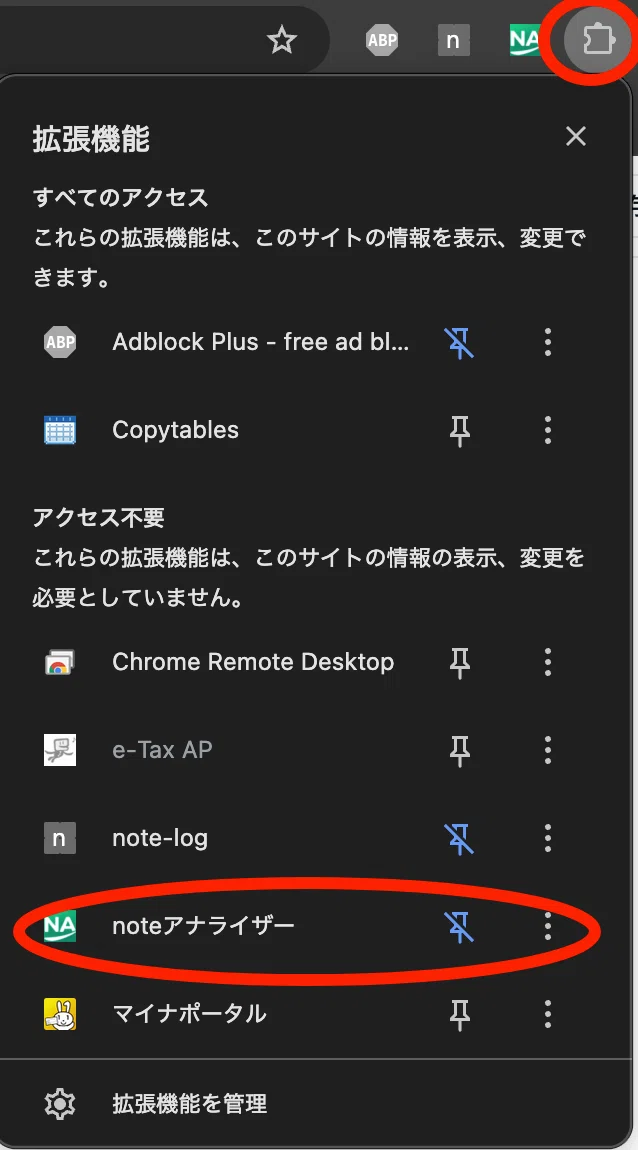Unpin note-log from the toolbar
The height and width of the screenshot is (1150, 638).
click(460, 838)
